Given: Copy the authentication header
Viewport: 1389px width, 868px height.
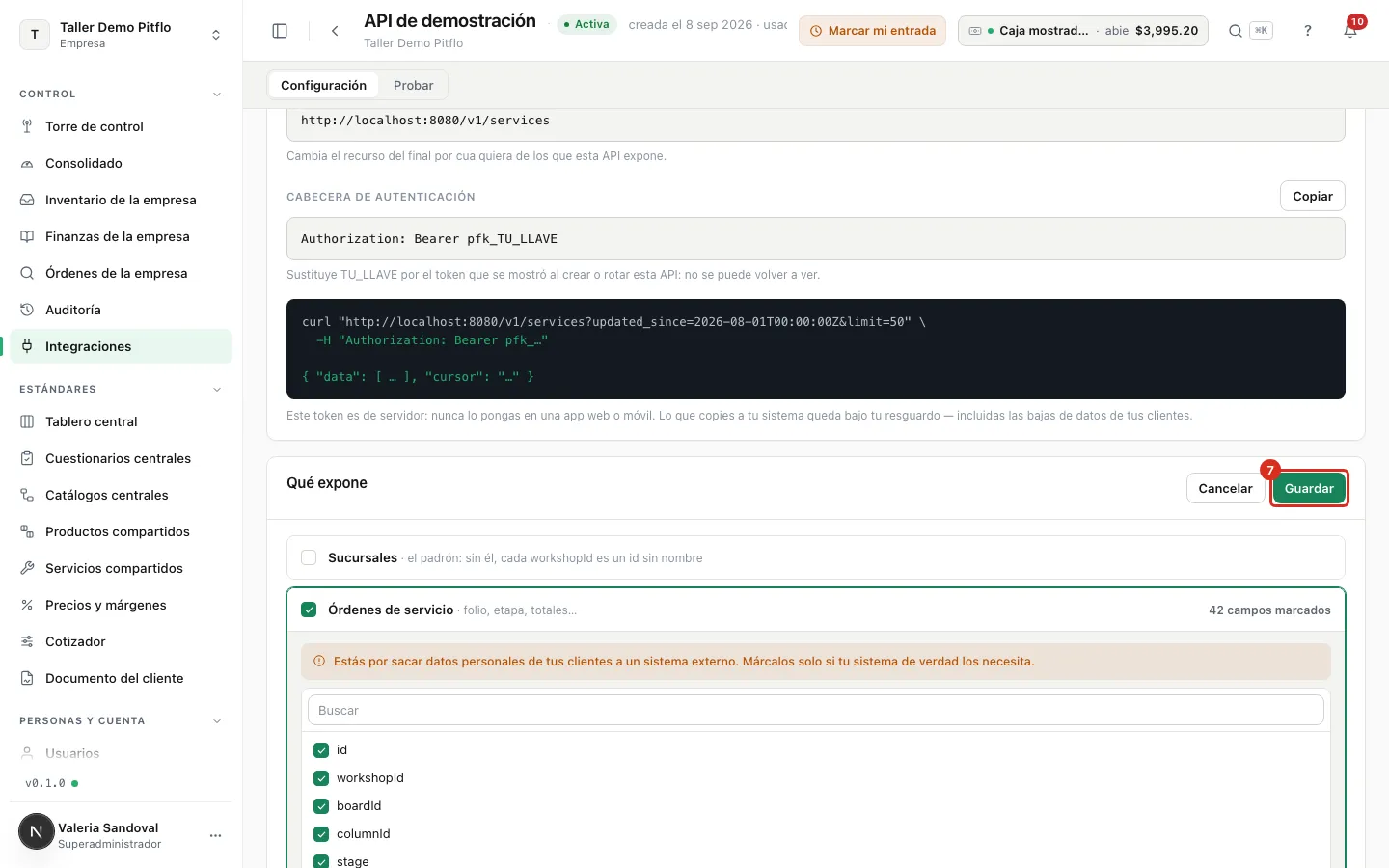Looking at the screenshot, I should [x=1313, y=196].
